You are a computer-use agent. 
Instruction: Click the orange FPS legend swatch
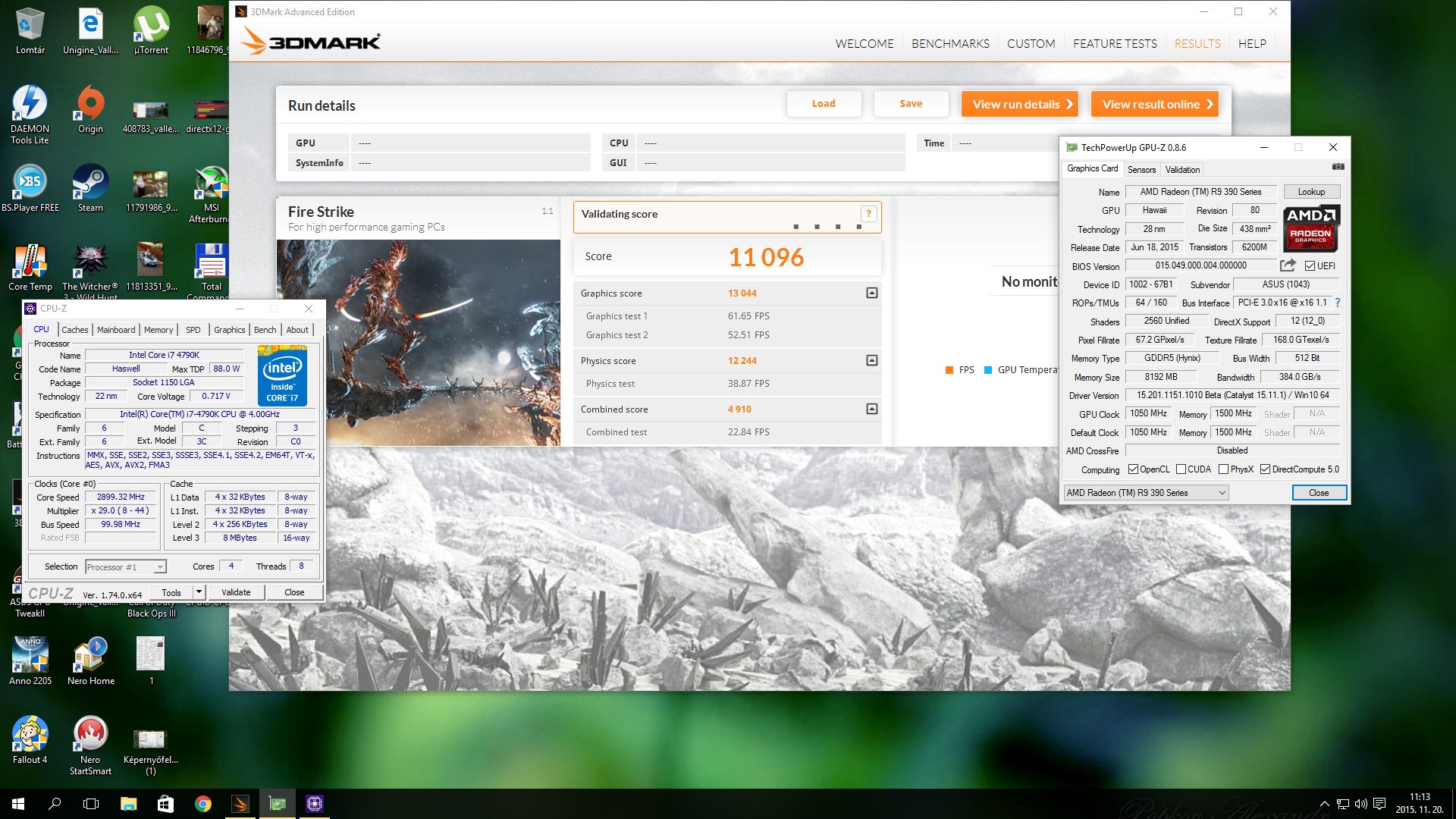pyautogui.click(x=949, y=370)
